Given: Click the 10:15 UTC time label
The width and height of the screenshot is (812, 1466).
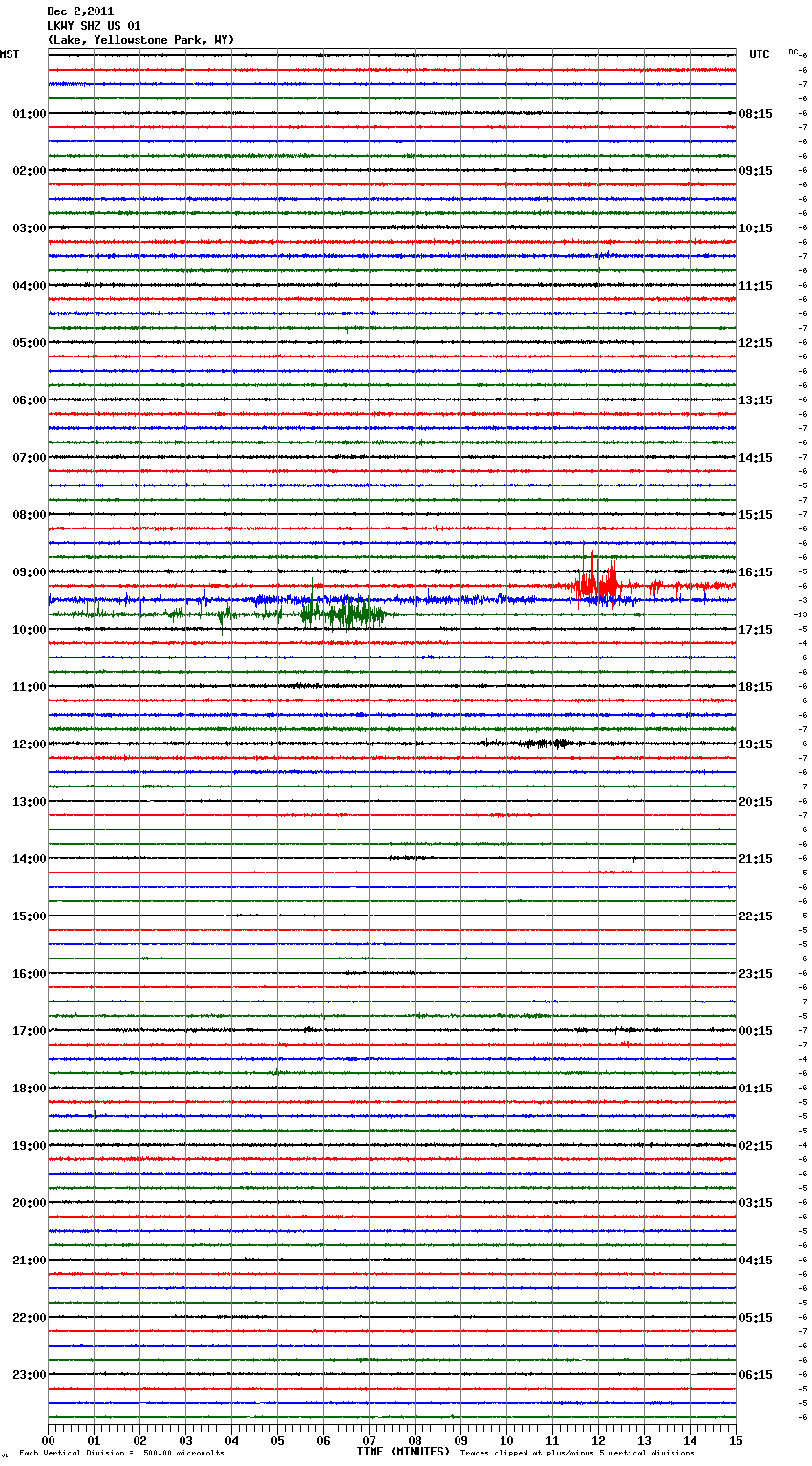Looking at the screenshot, I should pos(756,228).
